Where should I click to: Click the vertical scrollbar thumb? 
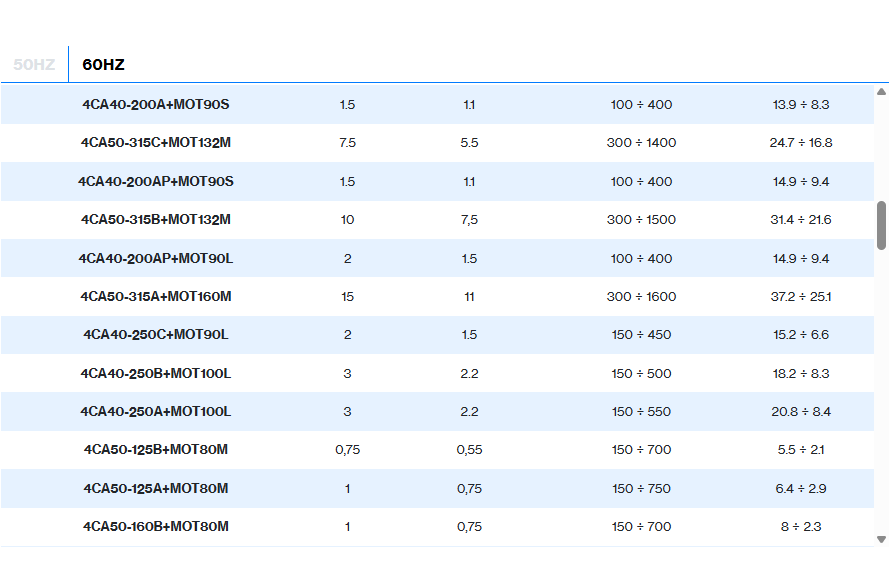pyautogui.click(x=881, y=225)
